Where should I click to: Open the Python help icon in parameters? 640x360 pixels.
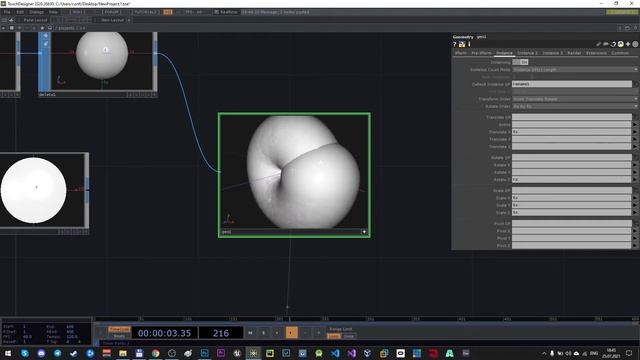click(x=462, y=44)
